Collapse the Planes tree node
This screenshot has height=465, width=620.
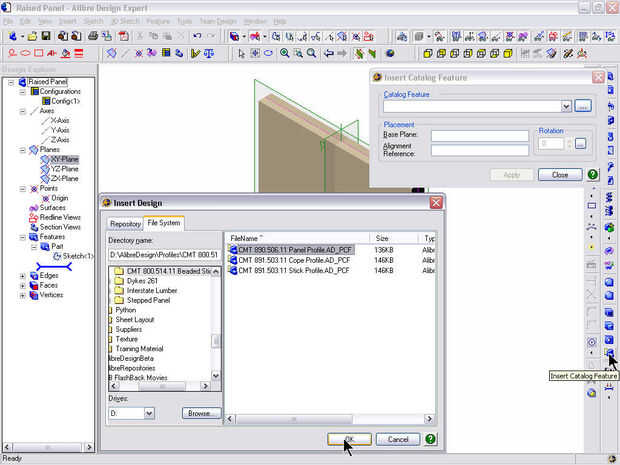[23, 150]
